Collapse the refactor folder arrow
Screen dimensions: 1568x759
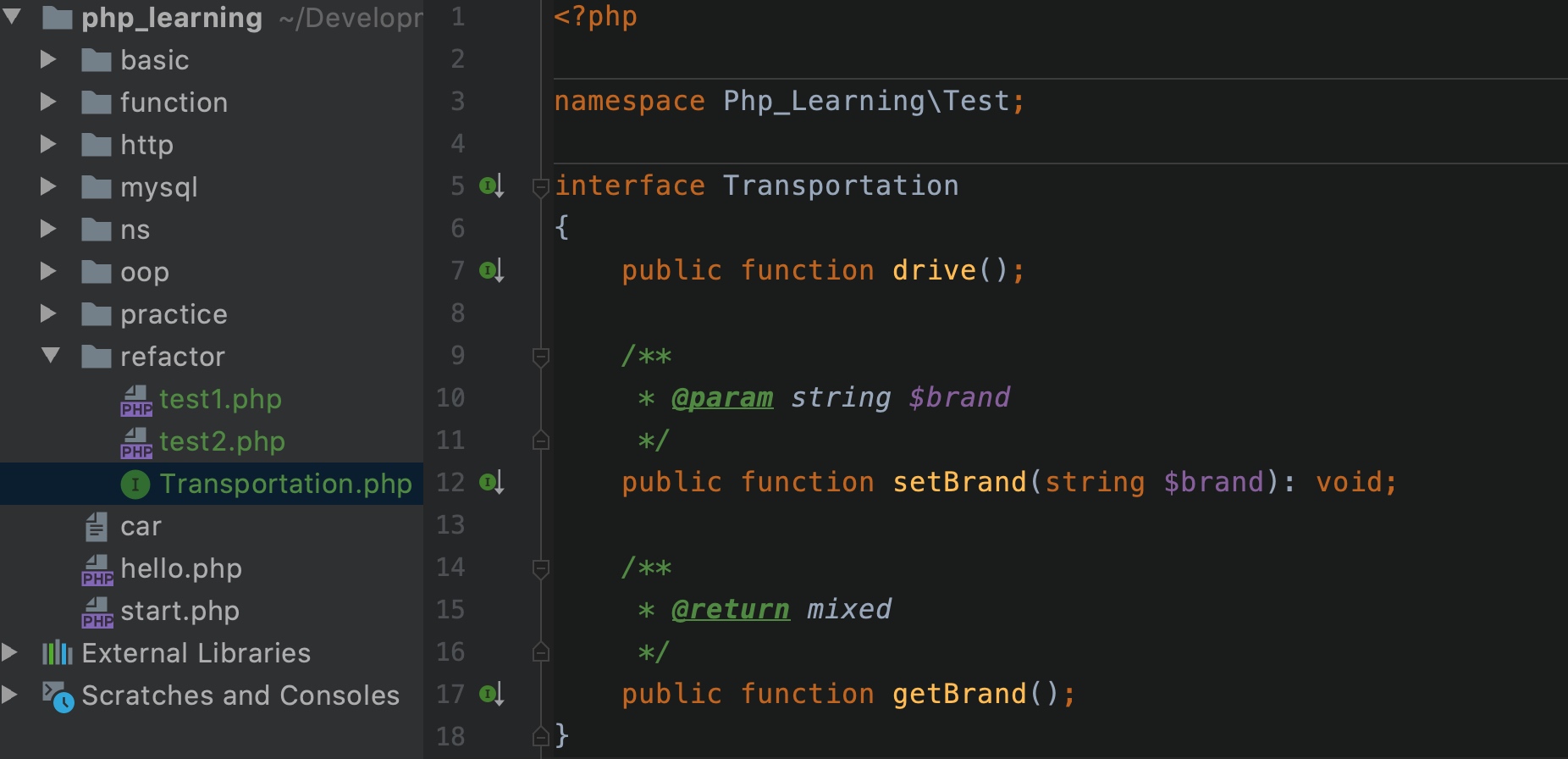(50, 355)
